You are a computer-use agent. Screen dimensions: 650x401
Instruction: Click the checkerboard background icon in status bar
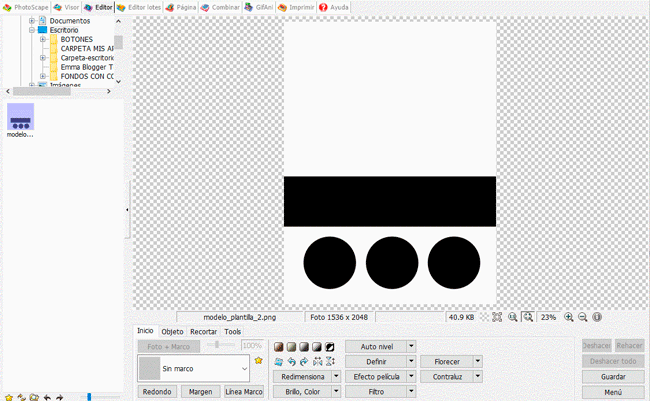(x=484, y=317)
